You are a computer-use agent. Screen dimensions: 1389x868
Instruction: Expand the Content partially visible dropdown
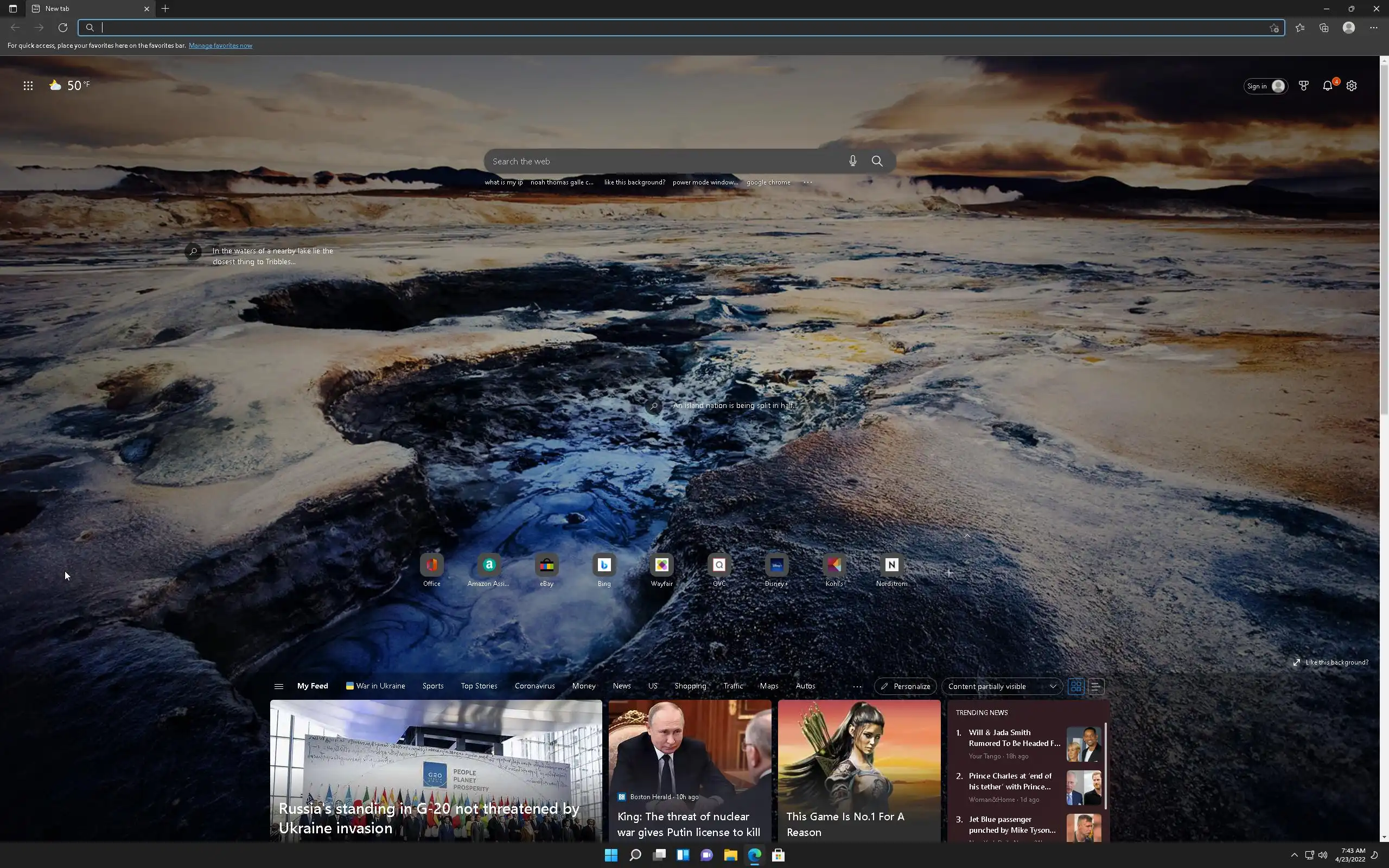click(x=1002, y=686)
